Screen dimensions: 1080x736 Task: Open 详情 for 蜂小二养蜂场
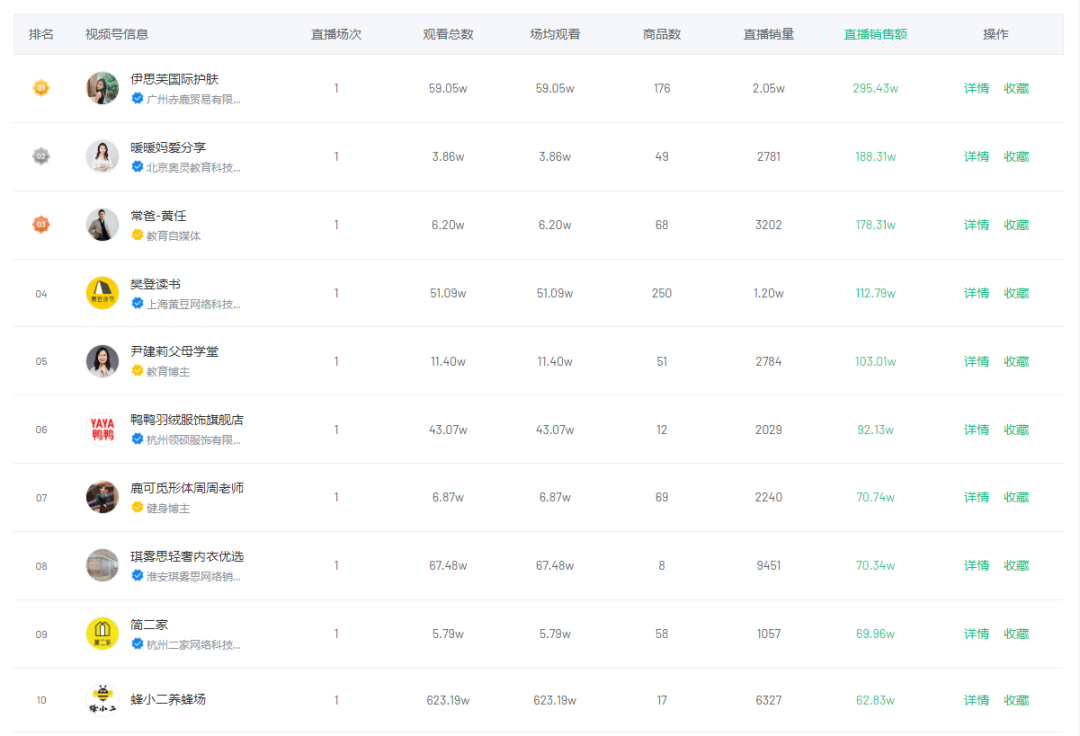tap(976, 700)
